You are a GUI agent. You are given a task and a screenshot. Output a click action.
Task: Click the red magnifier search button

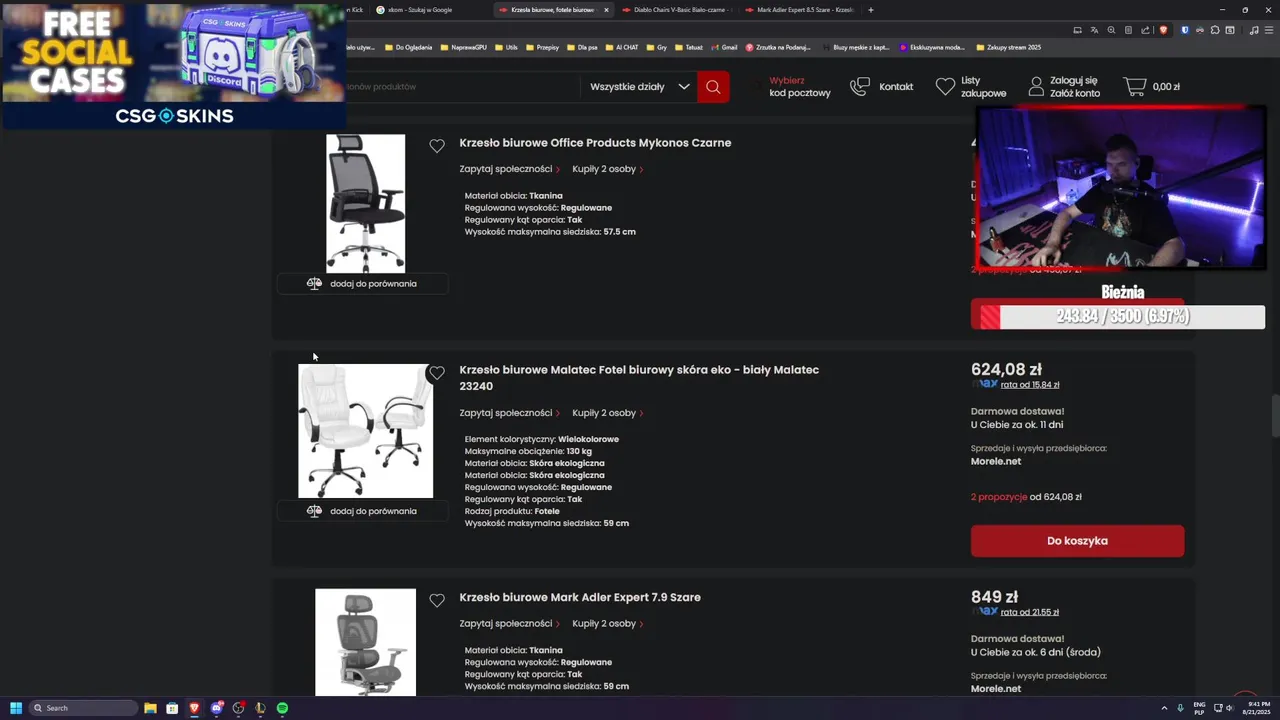click(713, 86)
